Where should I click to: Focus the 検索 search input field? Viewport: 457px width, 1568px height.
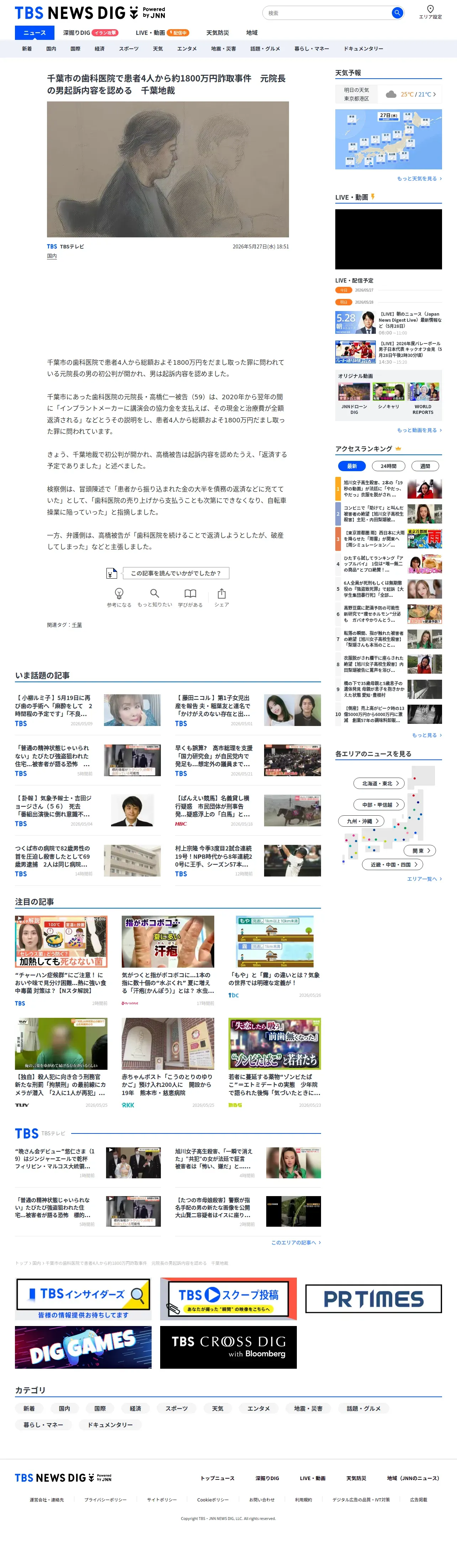click(329, 13)
